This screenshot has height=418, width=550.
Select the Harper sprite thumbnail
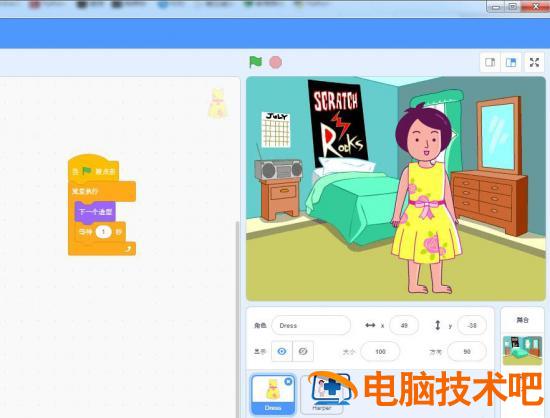coord(322,395)
